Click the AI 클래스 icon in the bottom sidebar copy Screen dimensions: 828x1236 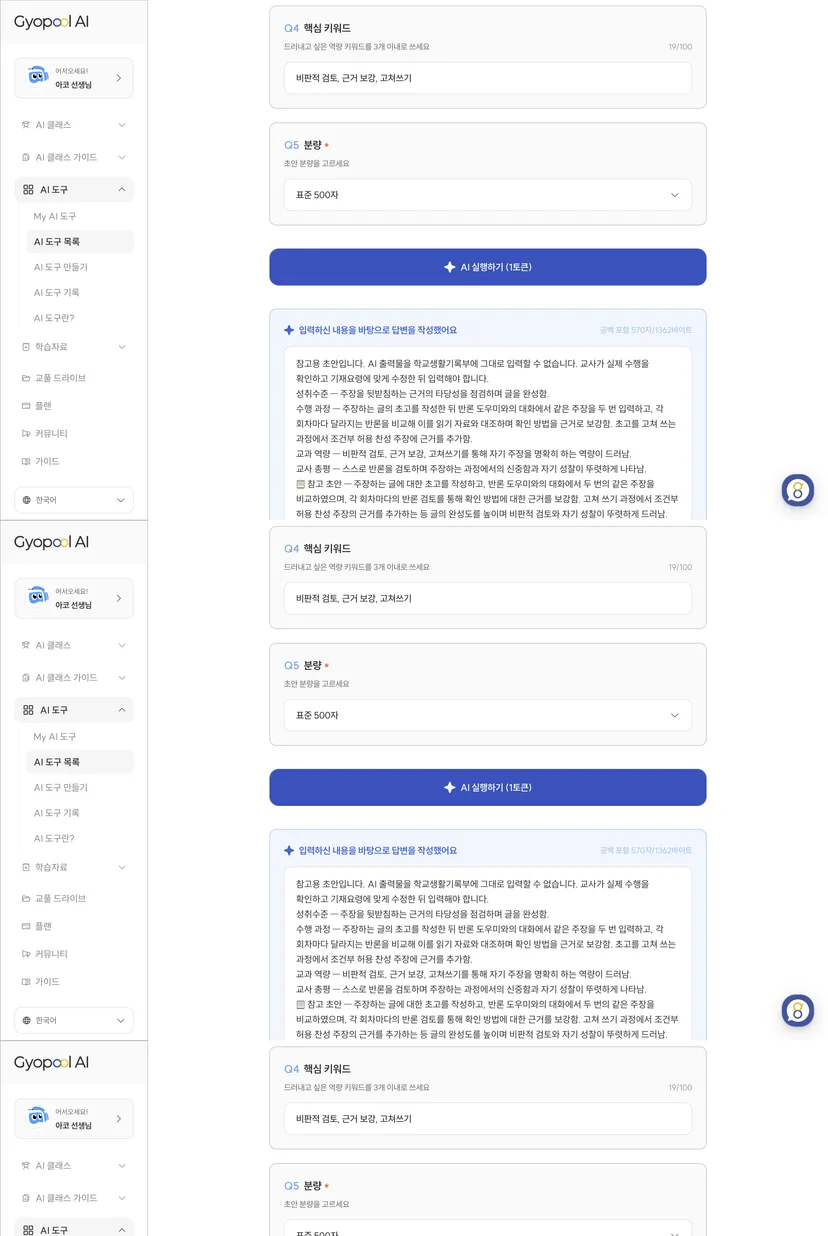[27, 1166]
